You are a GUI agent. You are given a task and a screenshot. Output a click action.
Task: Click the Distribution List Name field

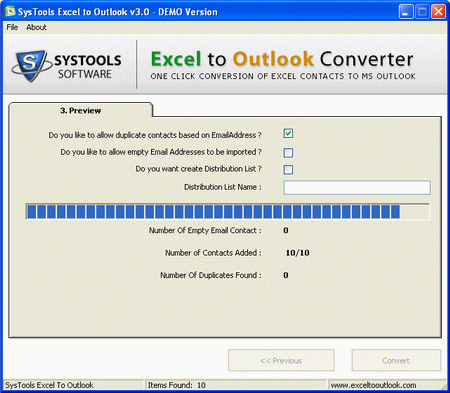coord(357,188)
